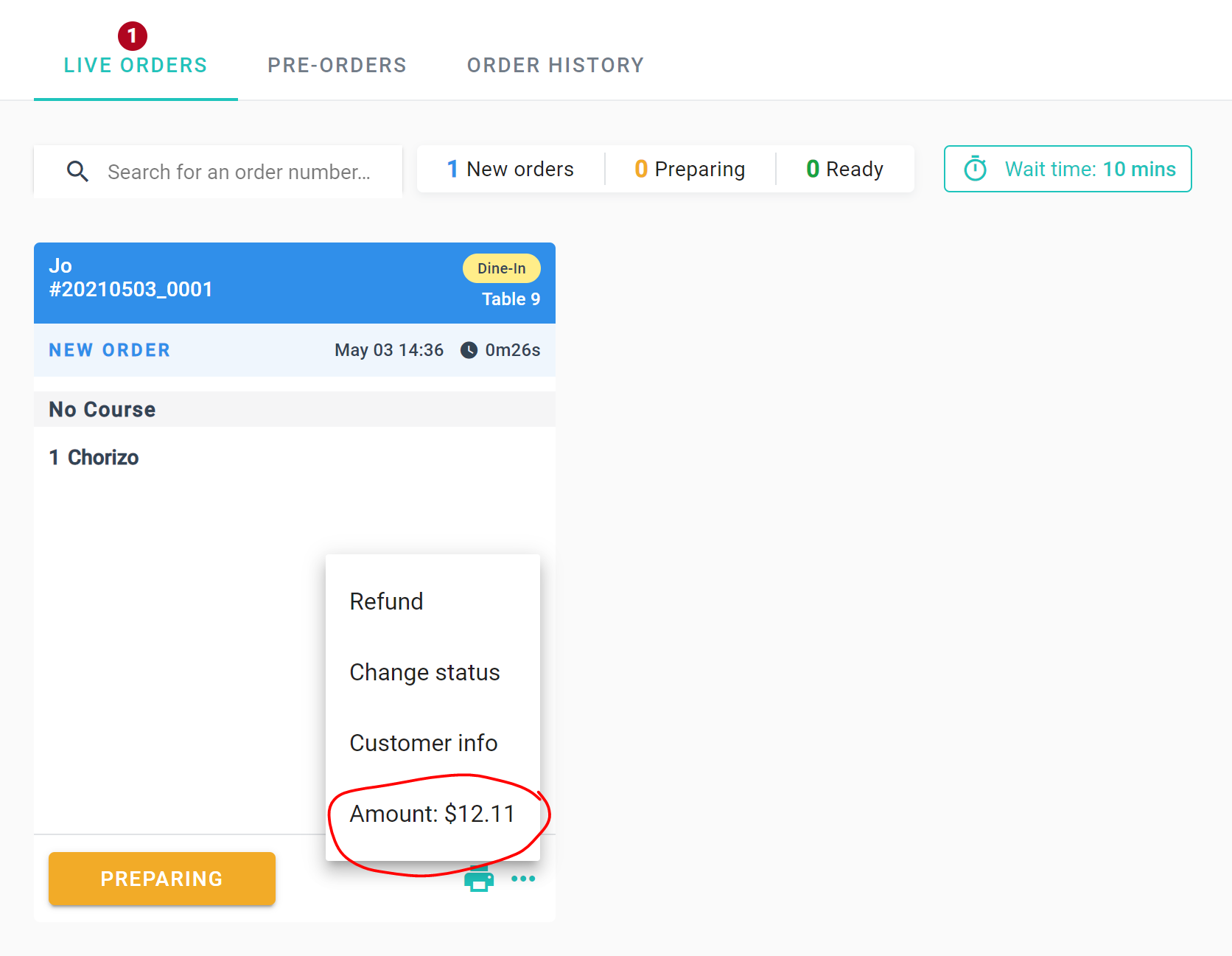Open the Pre-Orders tab

[x=337, y=66]
